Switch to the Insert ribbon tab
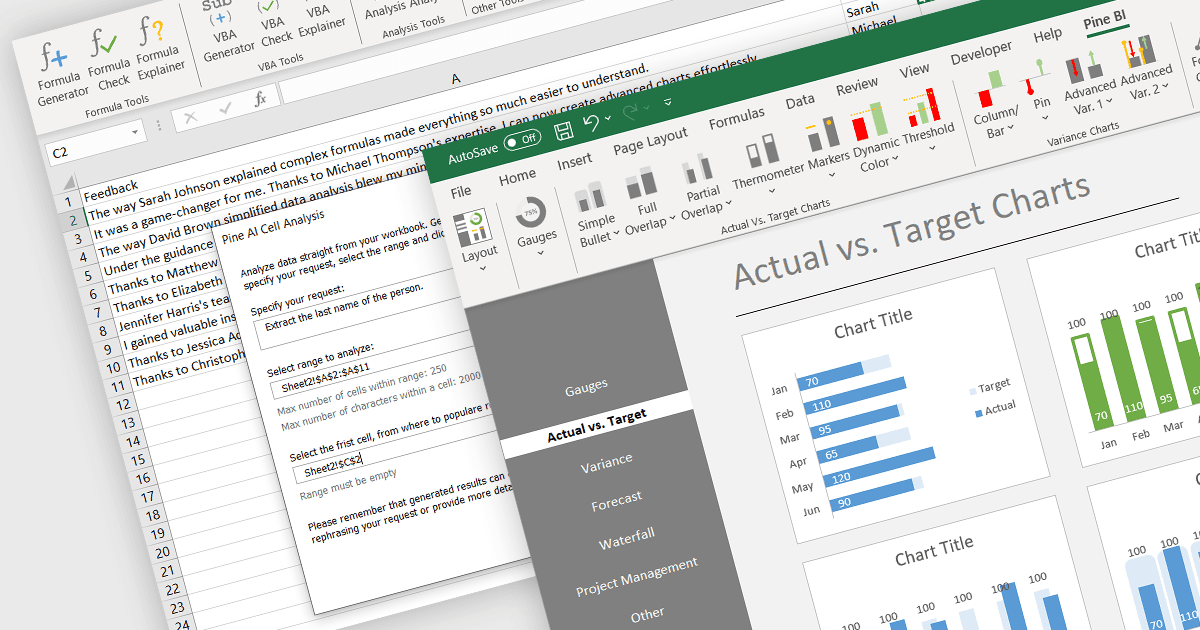This screenshot has width=1200, height=630. 575,160
